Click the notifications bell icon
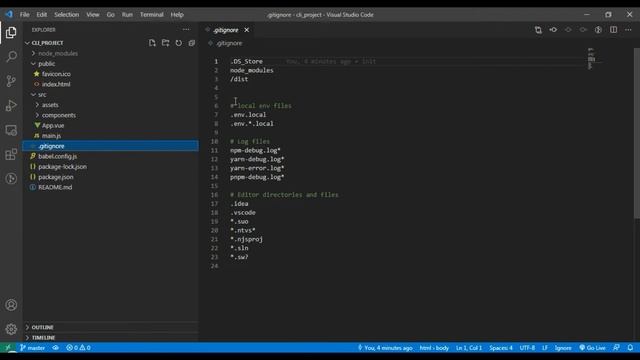640x360 pixels. click(x=630, y=348)
